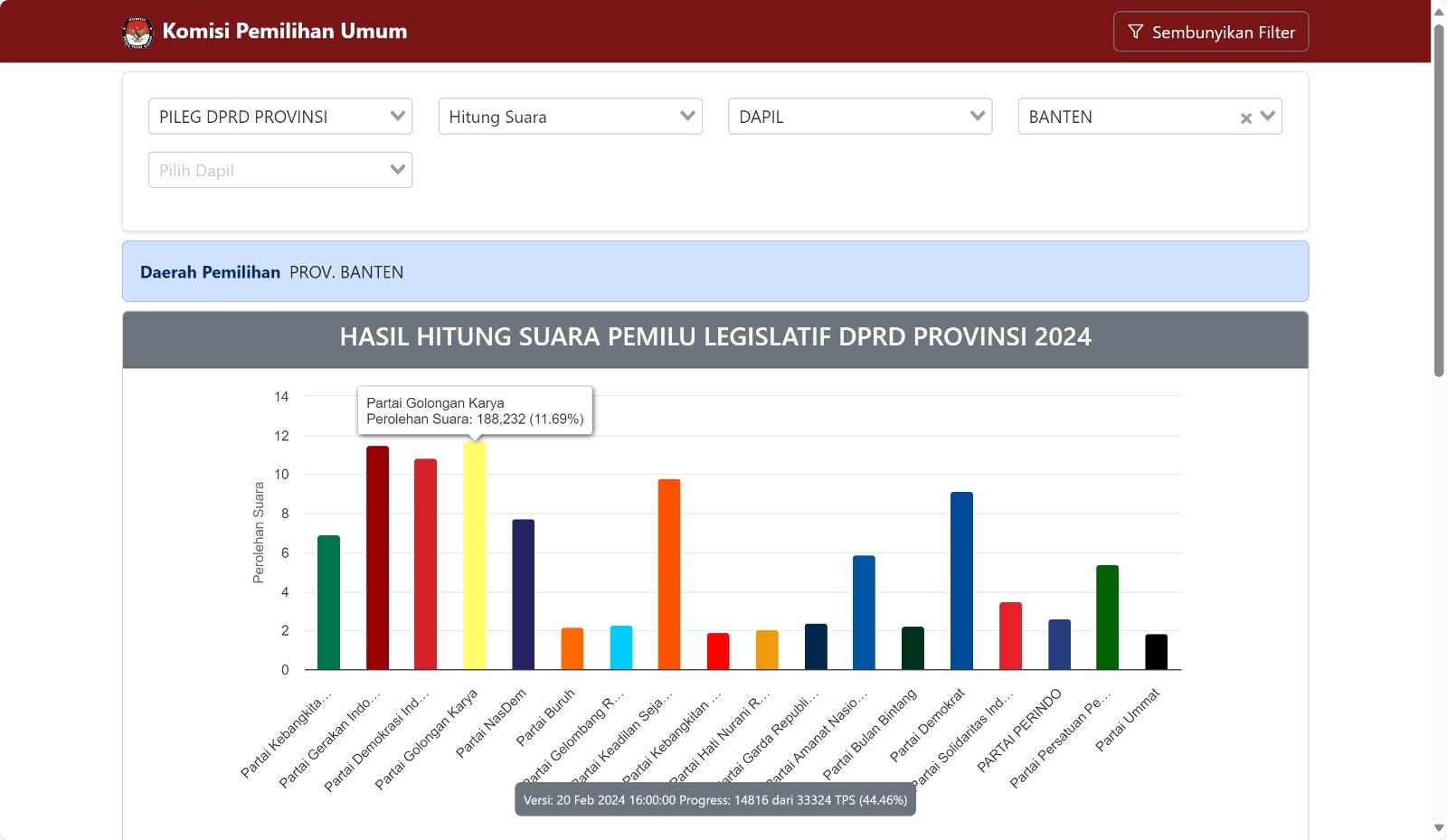The image size is (1447, 840).
Task: Open the Pilih Dapil dropdown
Action: click(280, 170)
